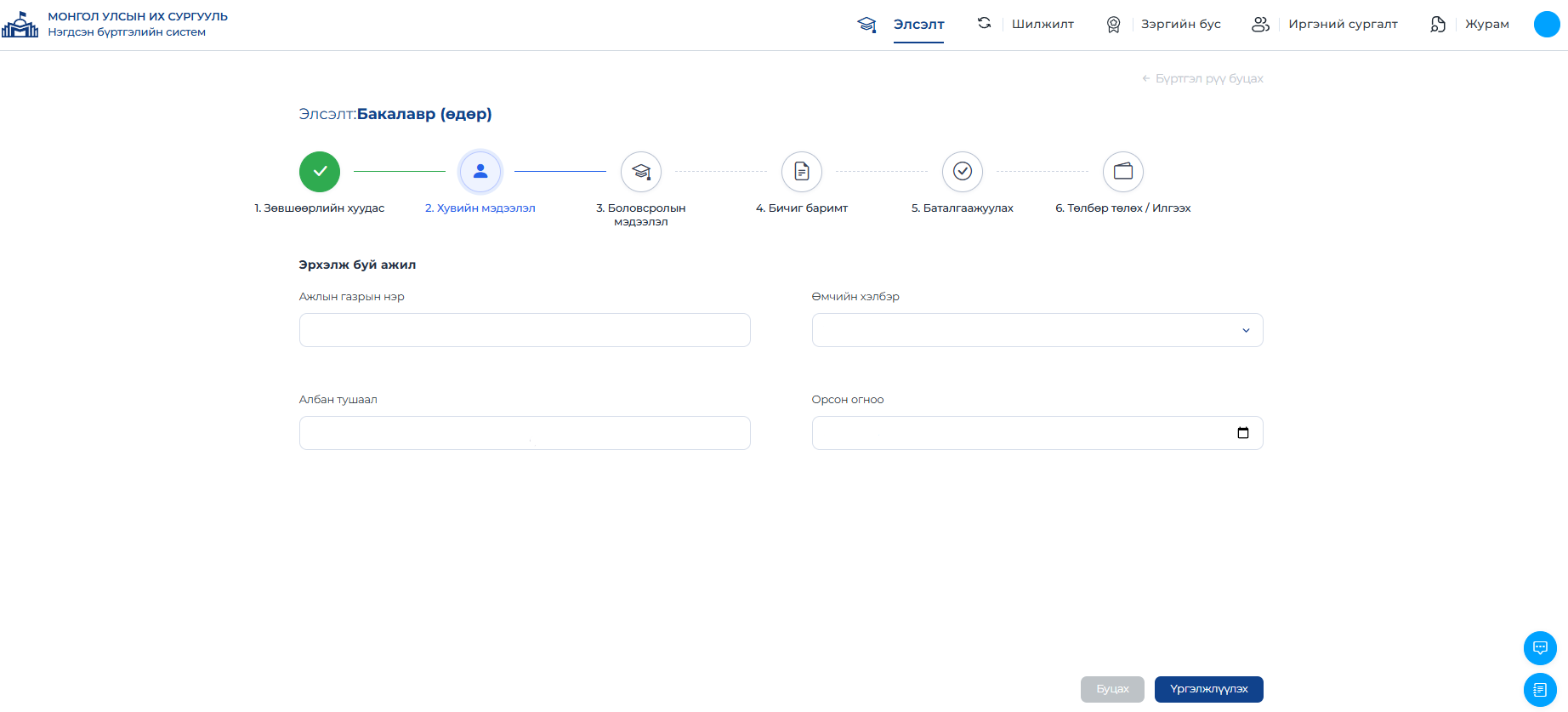The image size is (1568, 712).
Task: Click the '6. Төлбөр төлөх / Илгээх' step label
Action: click(1123, 208)
